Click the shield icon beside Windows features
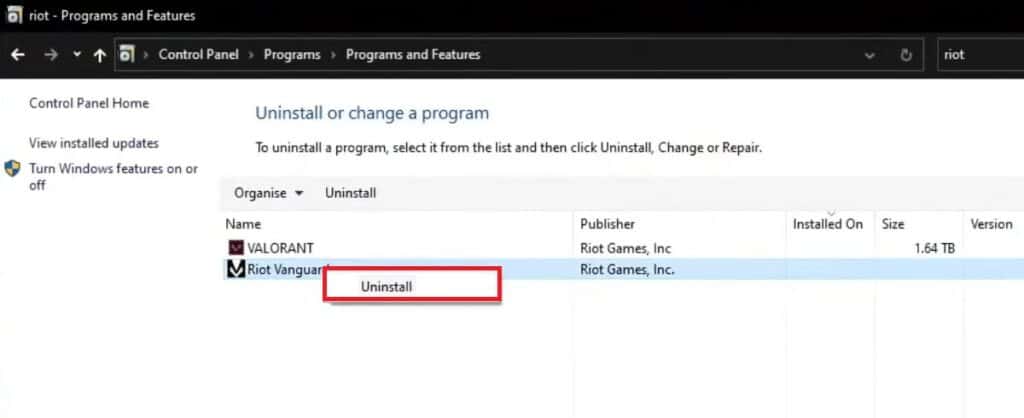Viewport: 1024px width, 418px height. point(12,169)
